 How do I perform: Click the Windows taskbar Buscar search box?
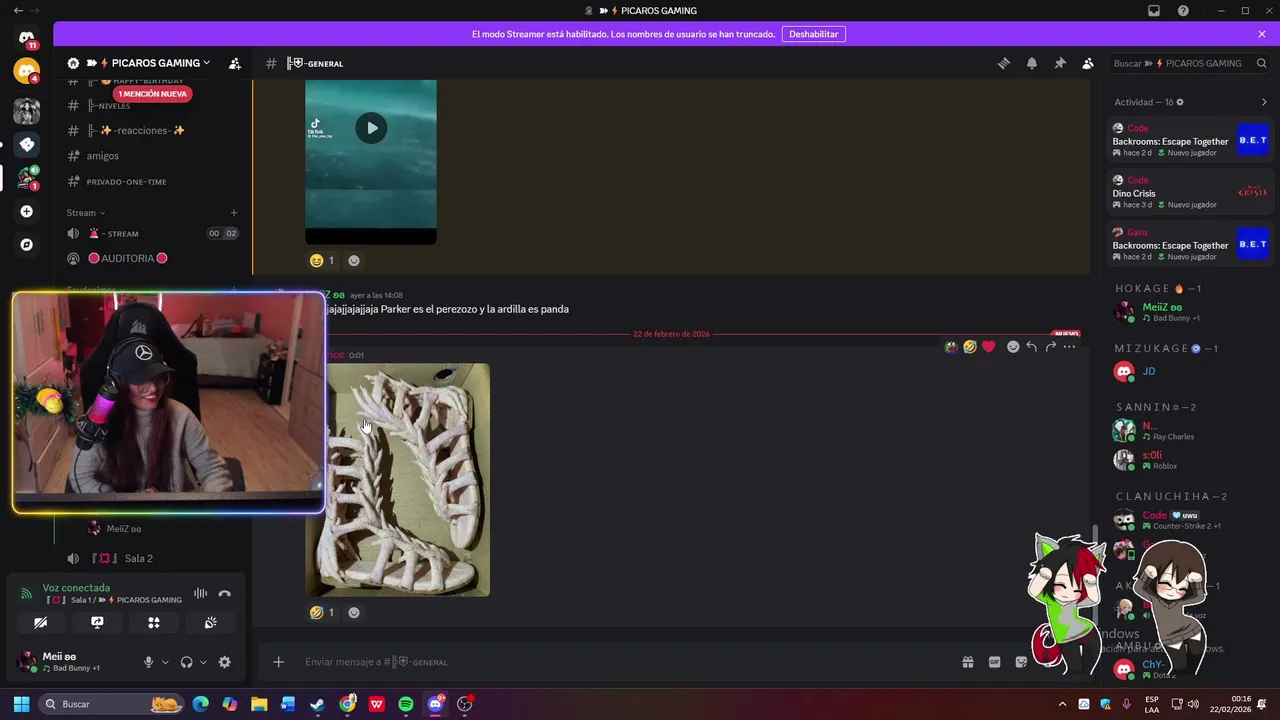113,704
